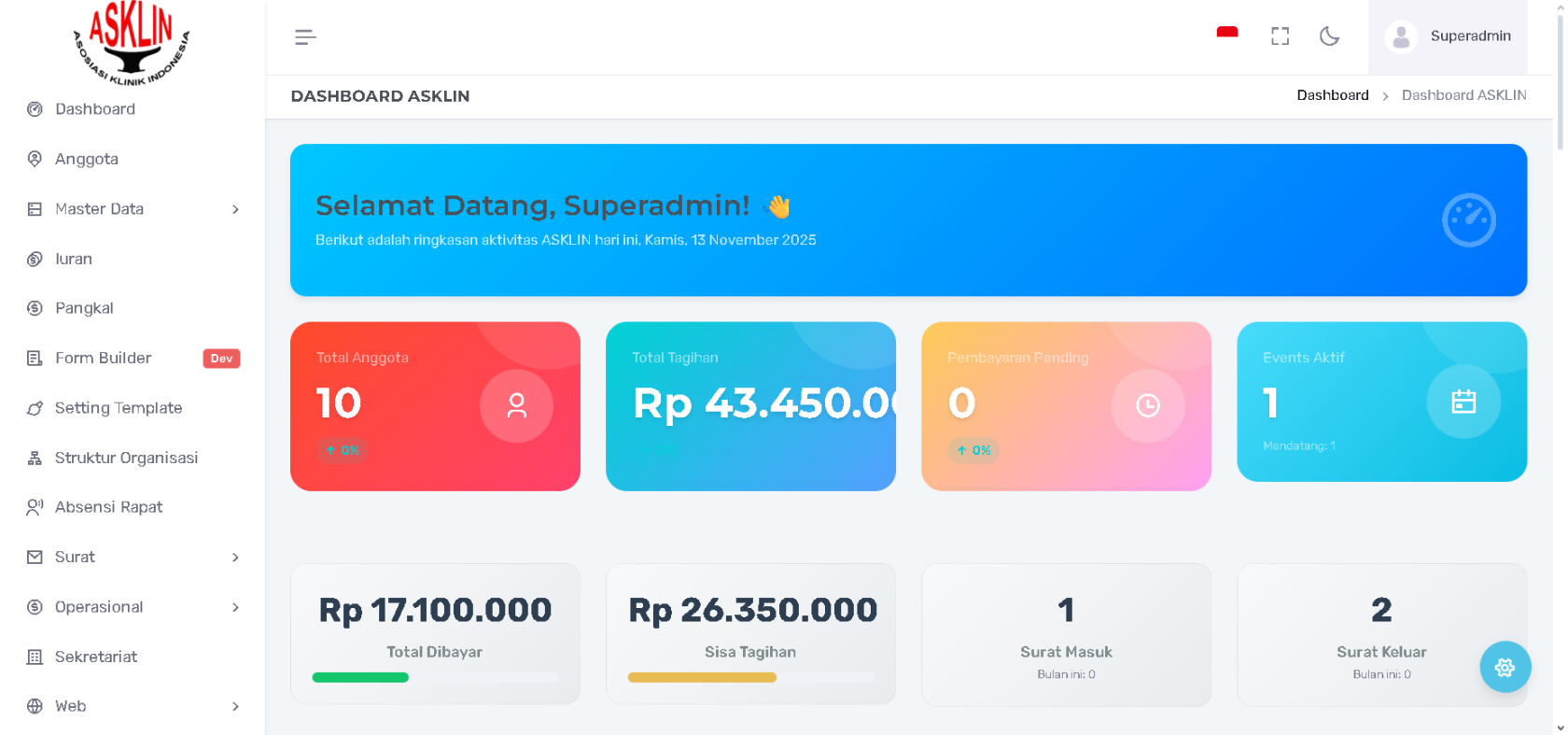Toggle dark mode with moon icon
Viewport: 1568px width, 735px height.
(1329, 36)
